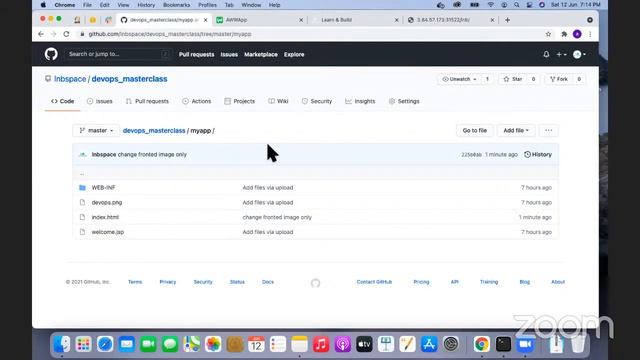Open welcome.jsp file
The height and width of the screenshot is (360, 640).
(108, 232)
